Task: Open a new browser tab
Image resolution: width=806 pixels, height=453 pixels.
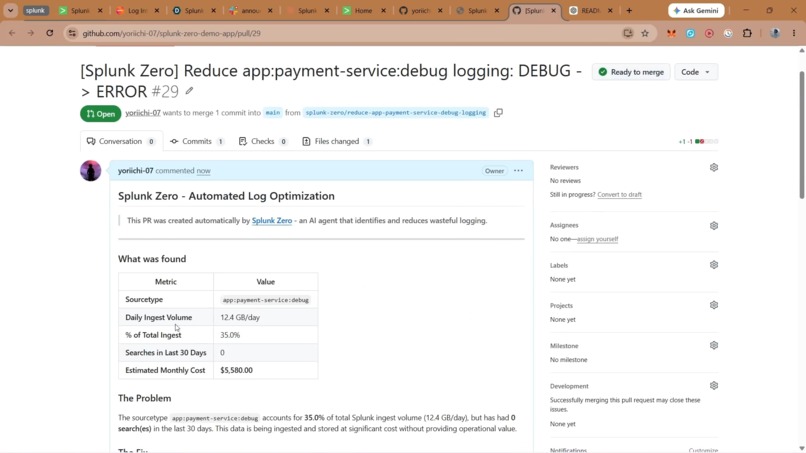Action: coord(629,10)
